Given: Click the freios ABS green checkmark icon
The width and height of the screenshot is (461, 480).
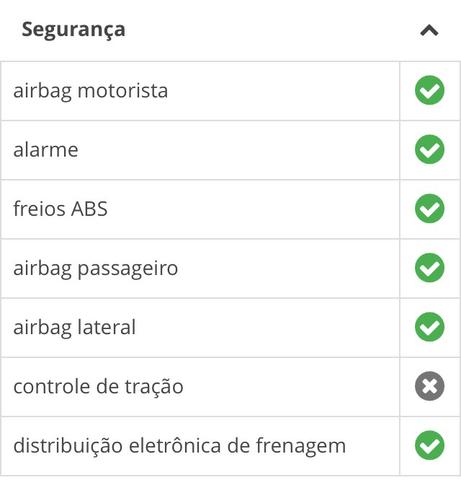Looking at the screenshot, I should click(x=429, y=208).
